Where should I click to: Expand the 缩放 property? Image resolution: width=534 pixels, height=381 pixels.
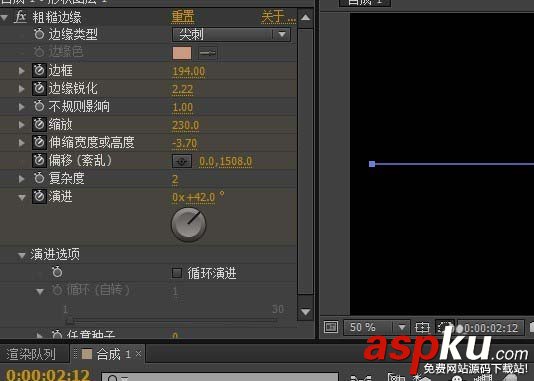21,125
